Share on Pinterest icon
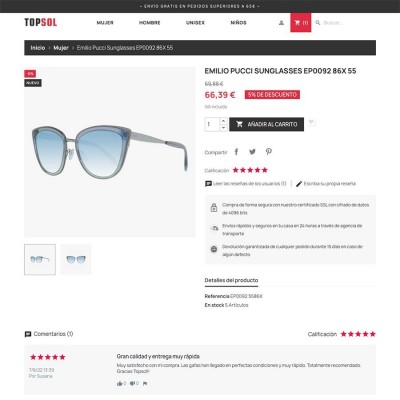 (269, 152)
